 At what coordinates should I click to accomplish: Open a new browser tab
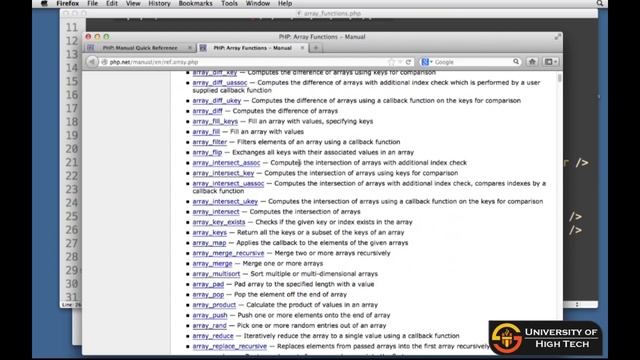click(x=316, y=48)
